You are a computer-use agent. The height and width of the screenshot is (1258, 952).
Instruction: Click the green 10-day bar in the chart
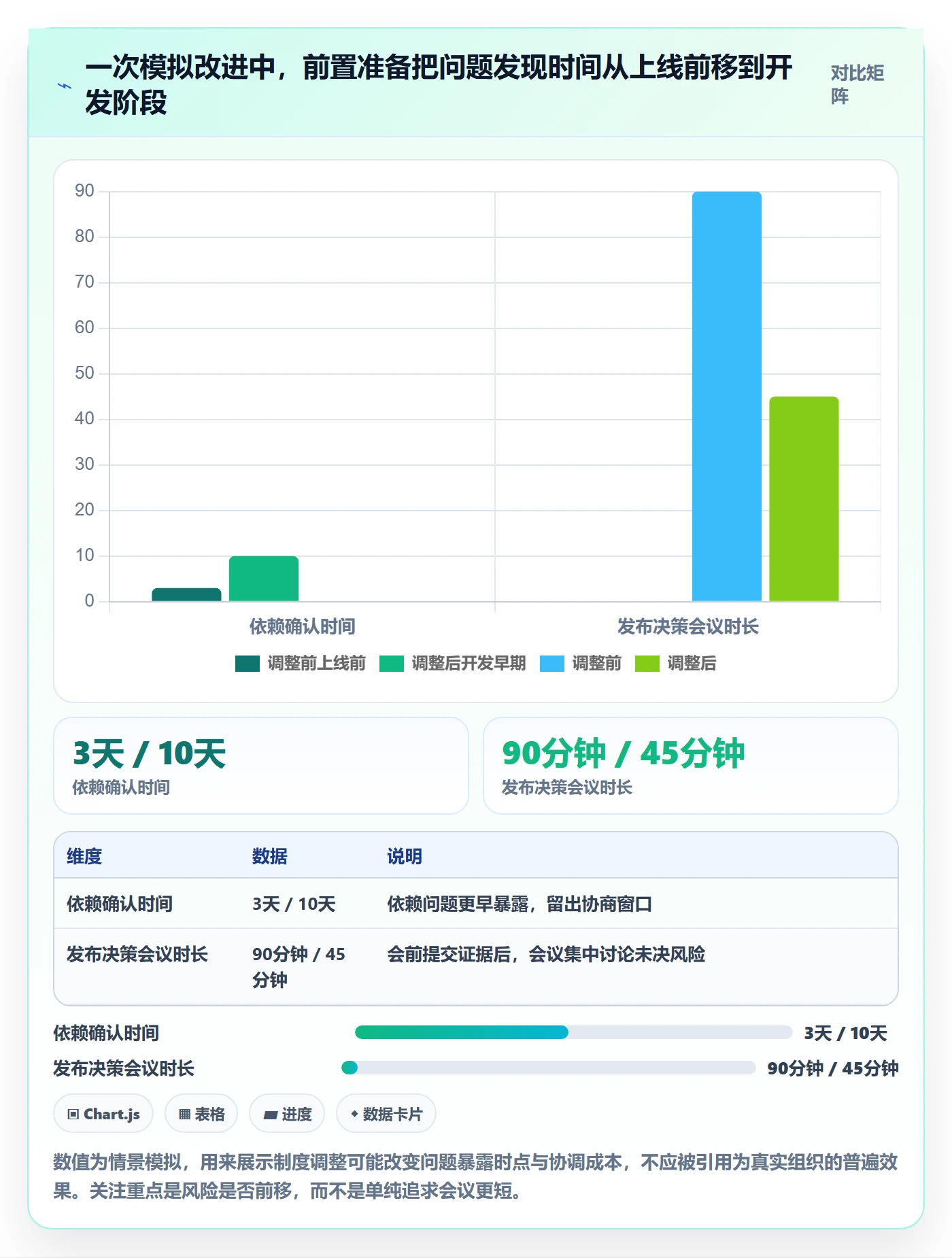pyautogui.click(x=264, y=579)
